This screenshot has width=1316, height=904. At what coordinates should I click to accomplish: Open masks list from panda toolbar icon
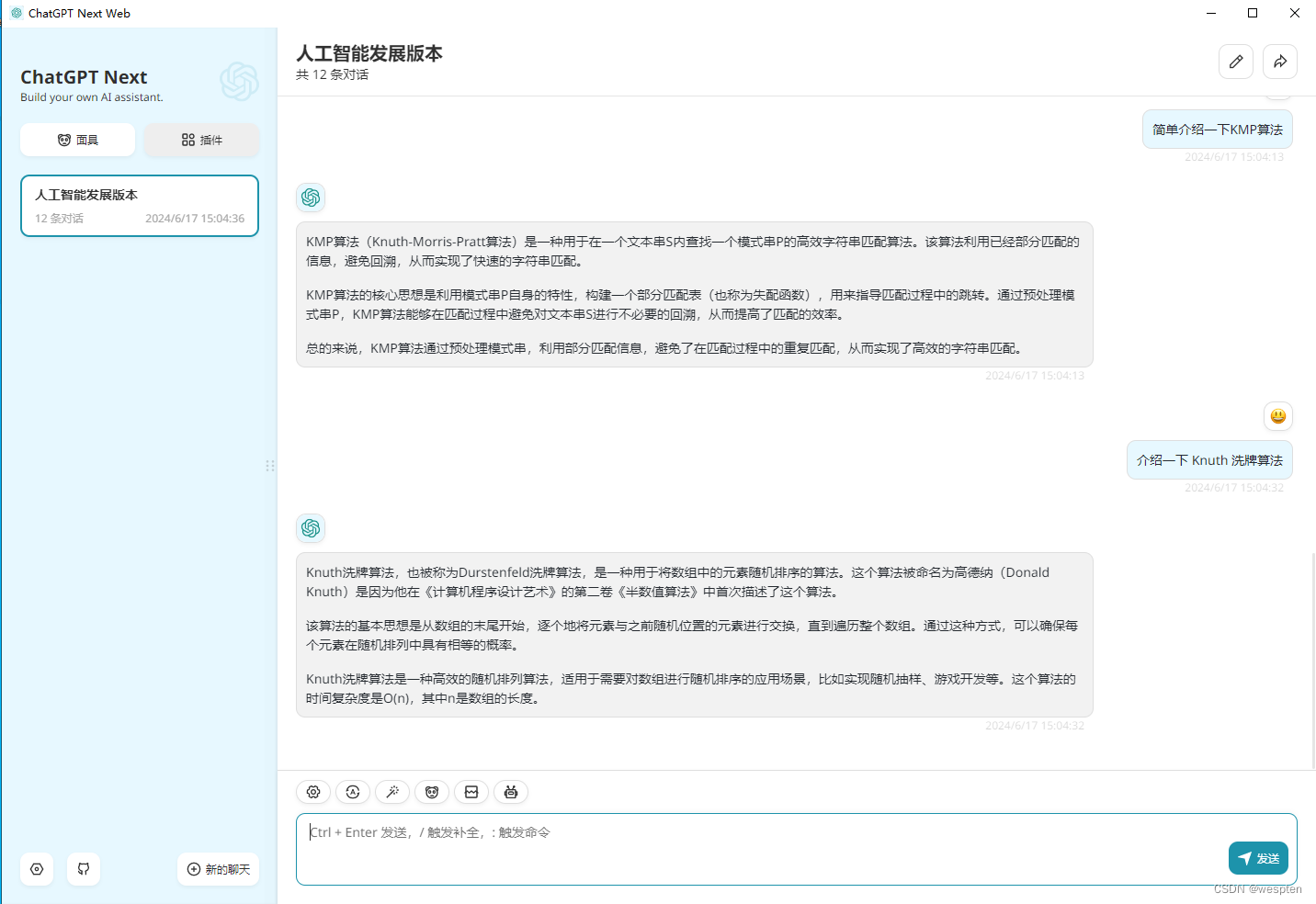click(x=432, y=792)
